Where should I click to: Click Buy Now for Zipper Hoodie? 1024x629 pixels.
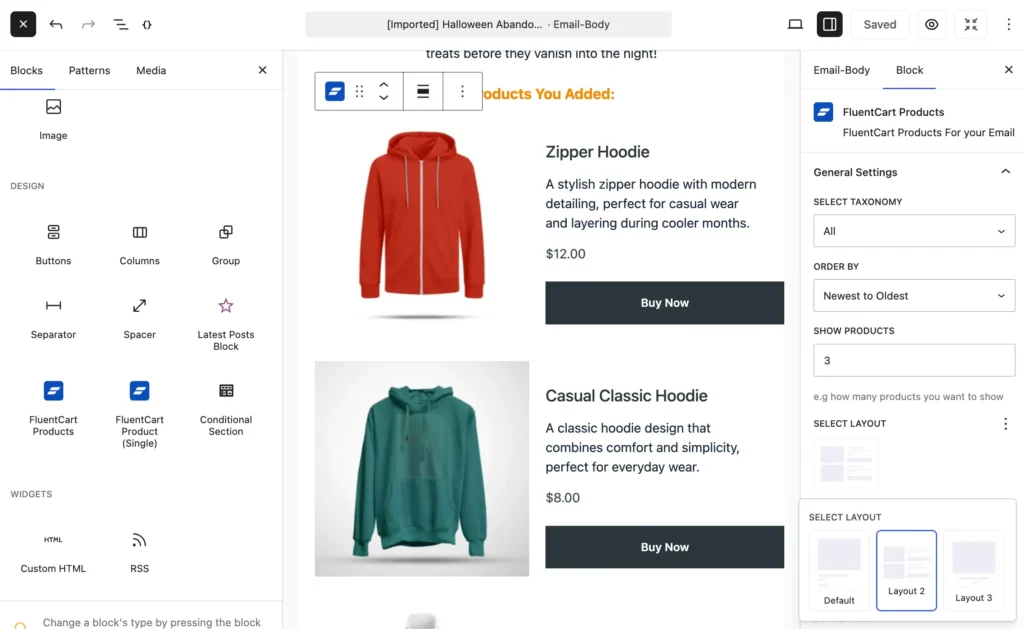(x=664, y=303)
